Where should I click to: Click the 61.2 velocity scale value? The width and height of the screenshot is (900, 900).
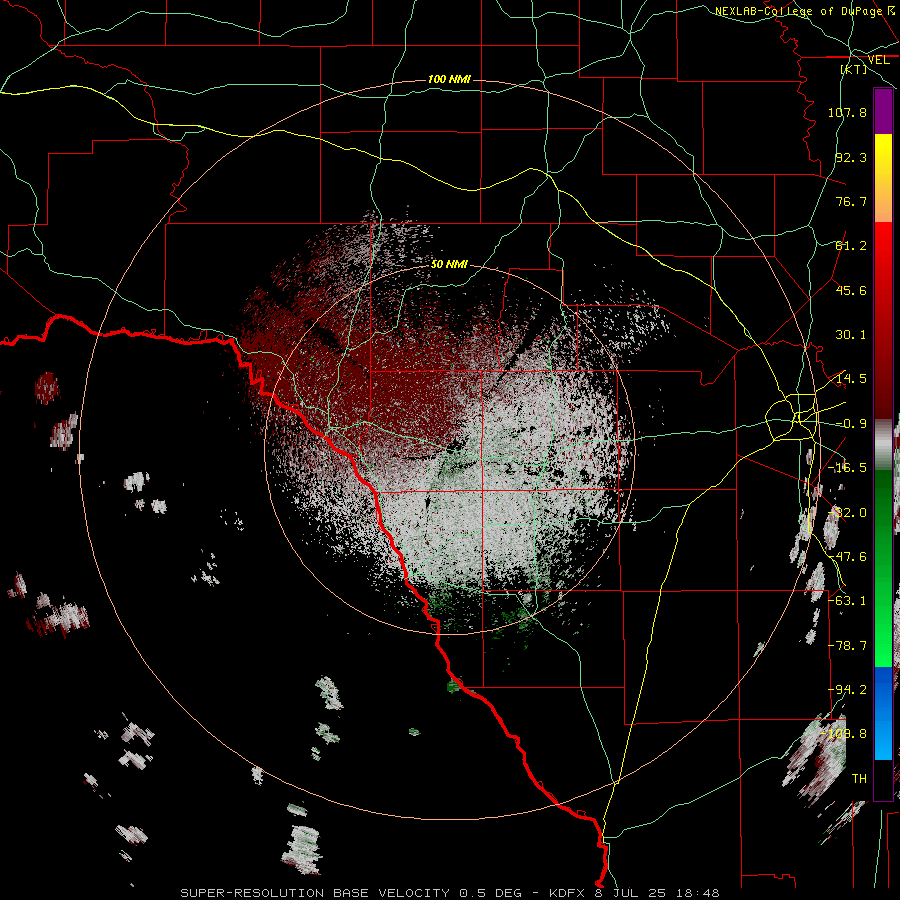click(x=851, y=246)
